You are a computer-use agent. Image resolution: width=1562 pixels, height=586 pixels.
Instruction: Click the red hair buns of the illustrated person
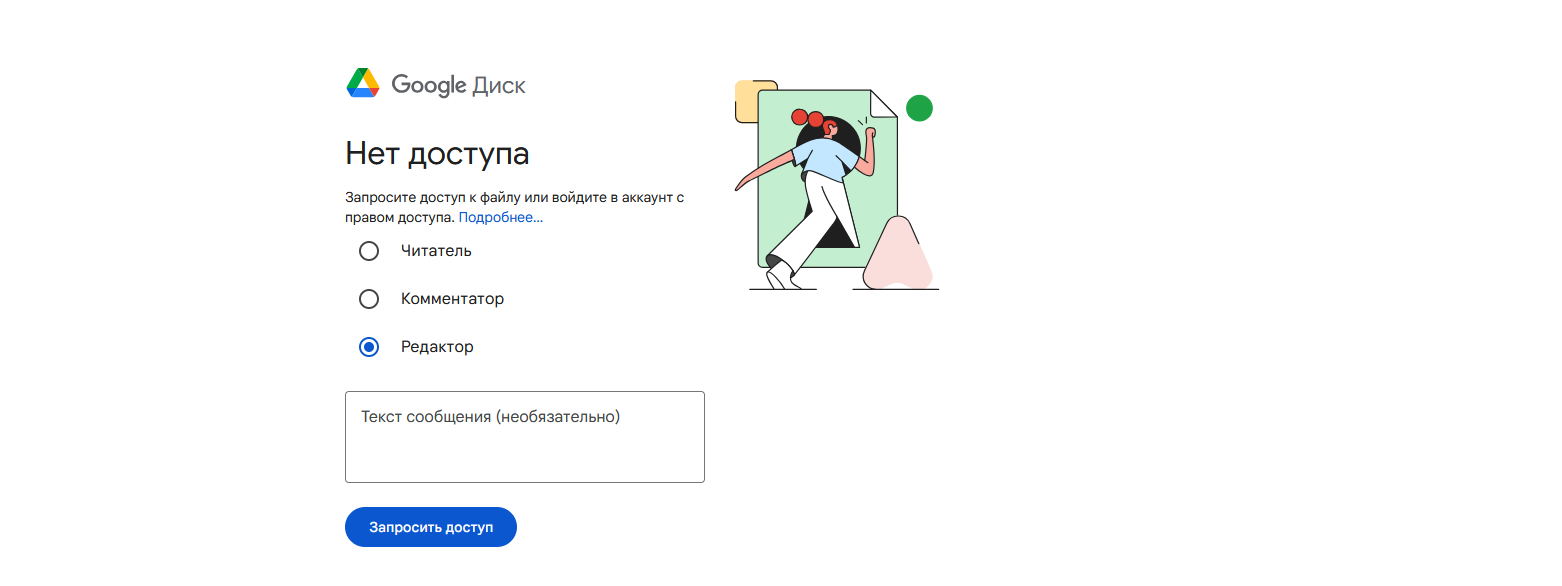[807, 118]
